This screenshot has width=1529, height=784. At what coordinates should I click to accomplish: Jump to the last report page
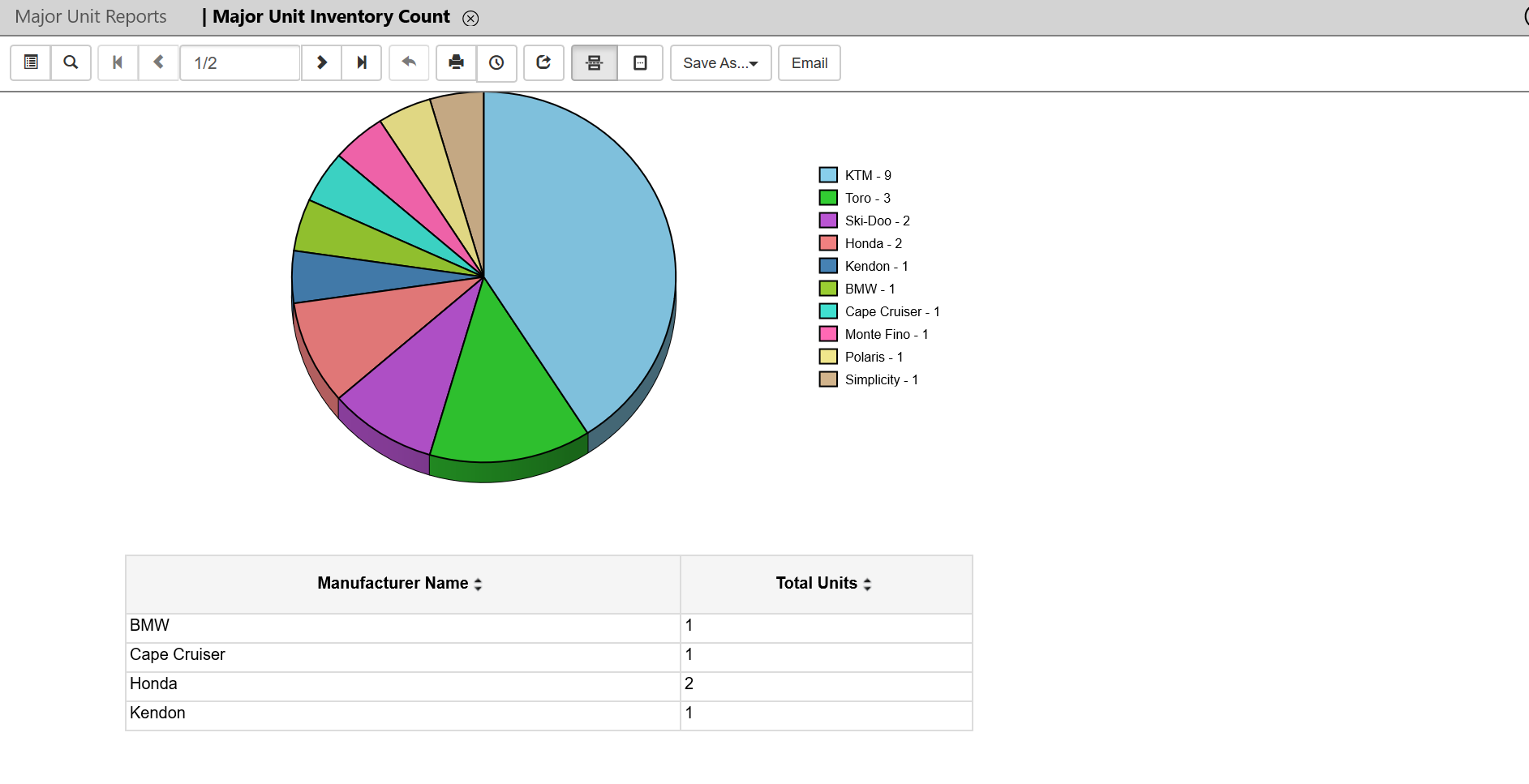362,62
